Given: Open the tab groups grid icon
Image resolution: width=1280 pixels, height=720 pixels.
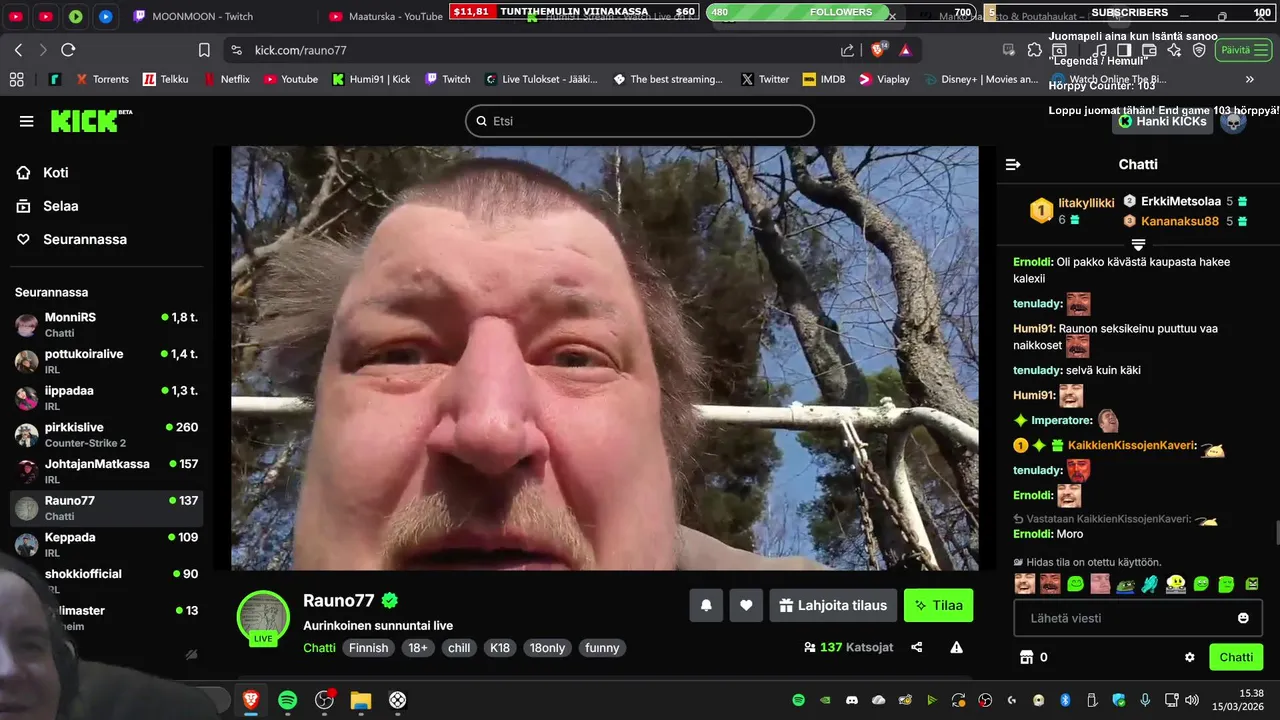Looking at the screenshot, I should click(x=16, y=79).
